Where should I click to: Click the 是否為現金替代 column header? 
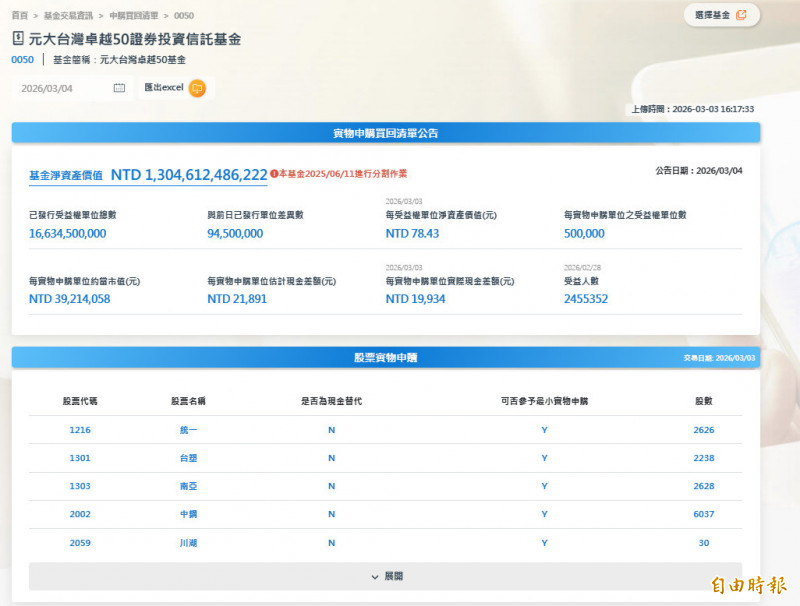pyautogui.click(x=332, y=401)
